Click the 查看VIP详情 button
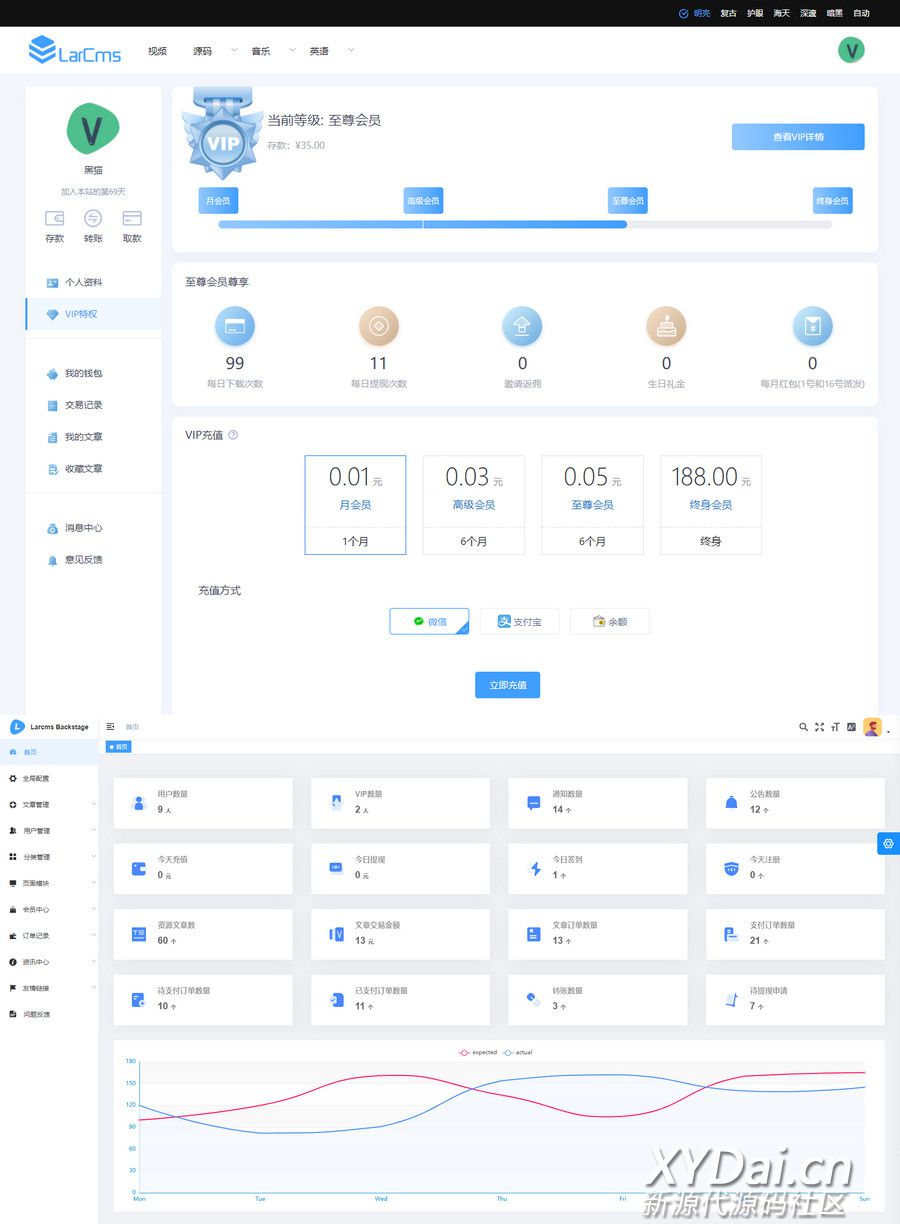This screenshot has width=900, height=1224. [797, 137]
